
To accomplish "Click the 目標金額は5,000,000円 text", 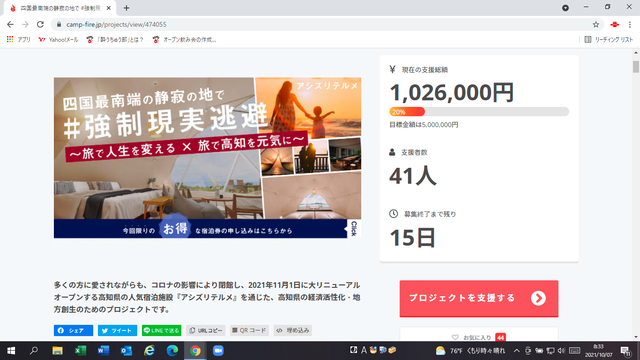I will point(424,124).
